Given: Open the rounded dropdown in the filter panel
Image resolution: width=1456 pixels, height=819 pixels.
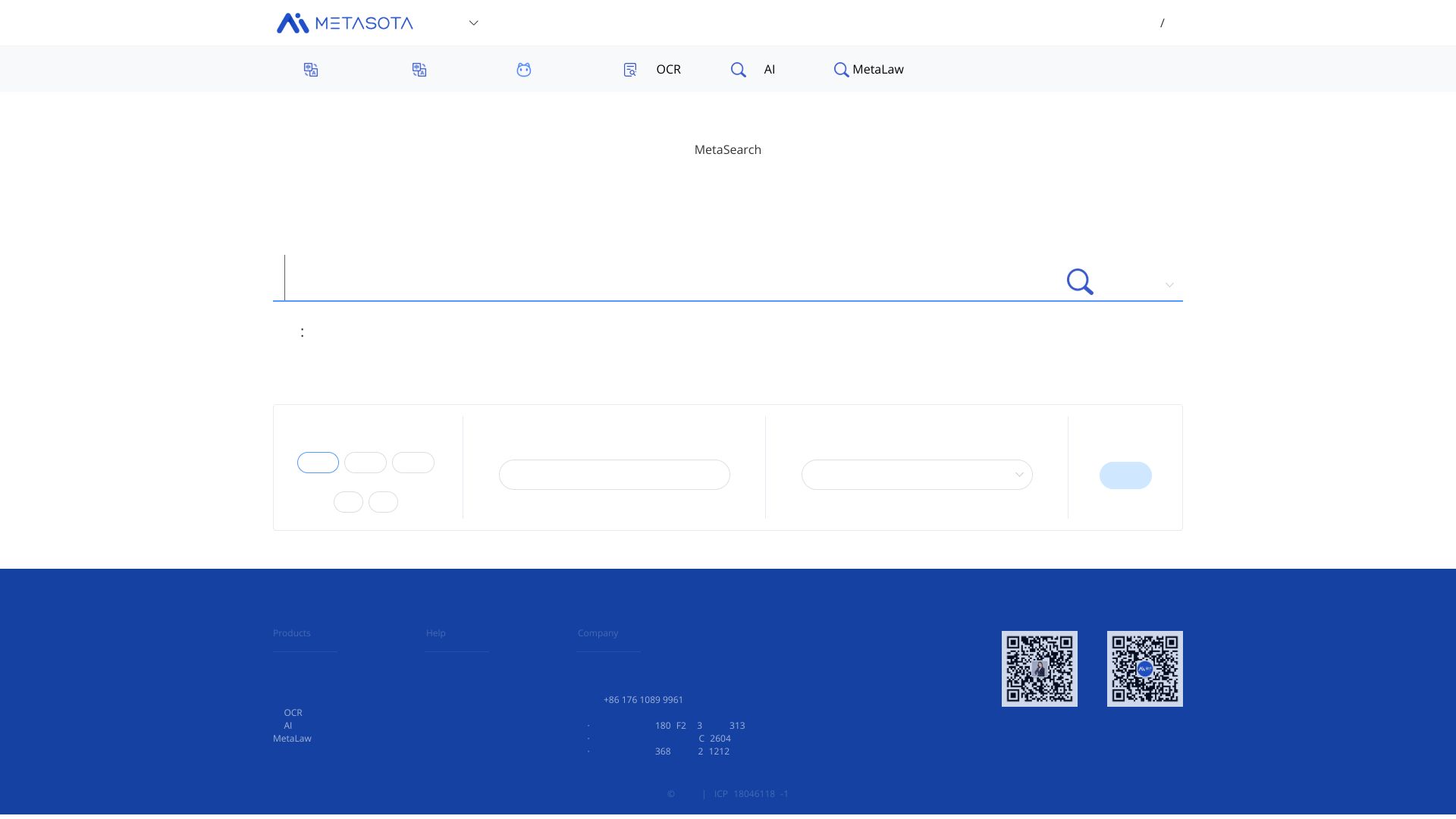Looking at the screenshot, I should (x=917, y=475).
